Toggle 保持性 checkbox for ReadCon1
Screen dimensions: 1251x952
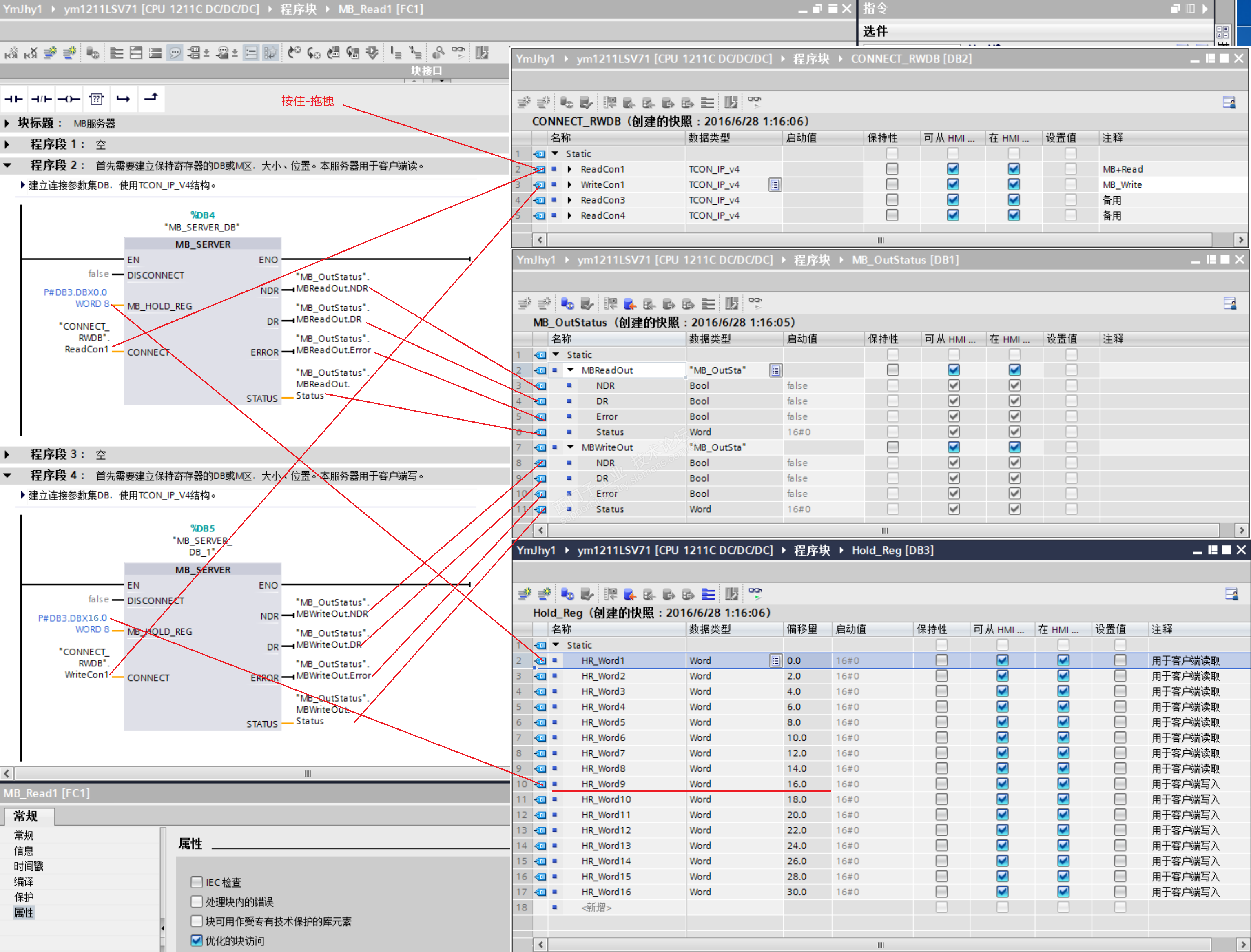[x=892, y=169]
